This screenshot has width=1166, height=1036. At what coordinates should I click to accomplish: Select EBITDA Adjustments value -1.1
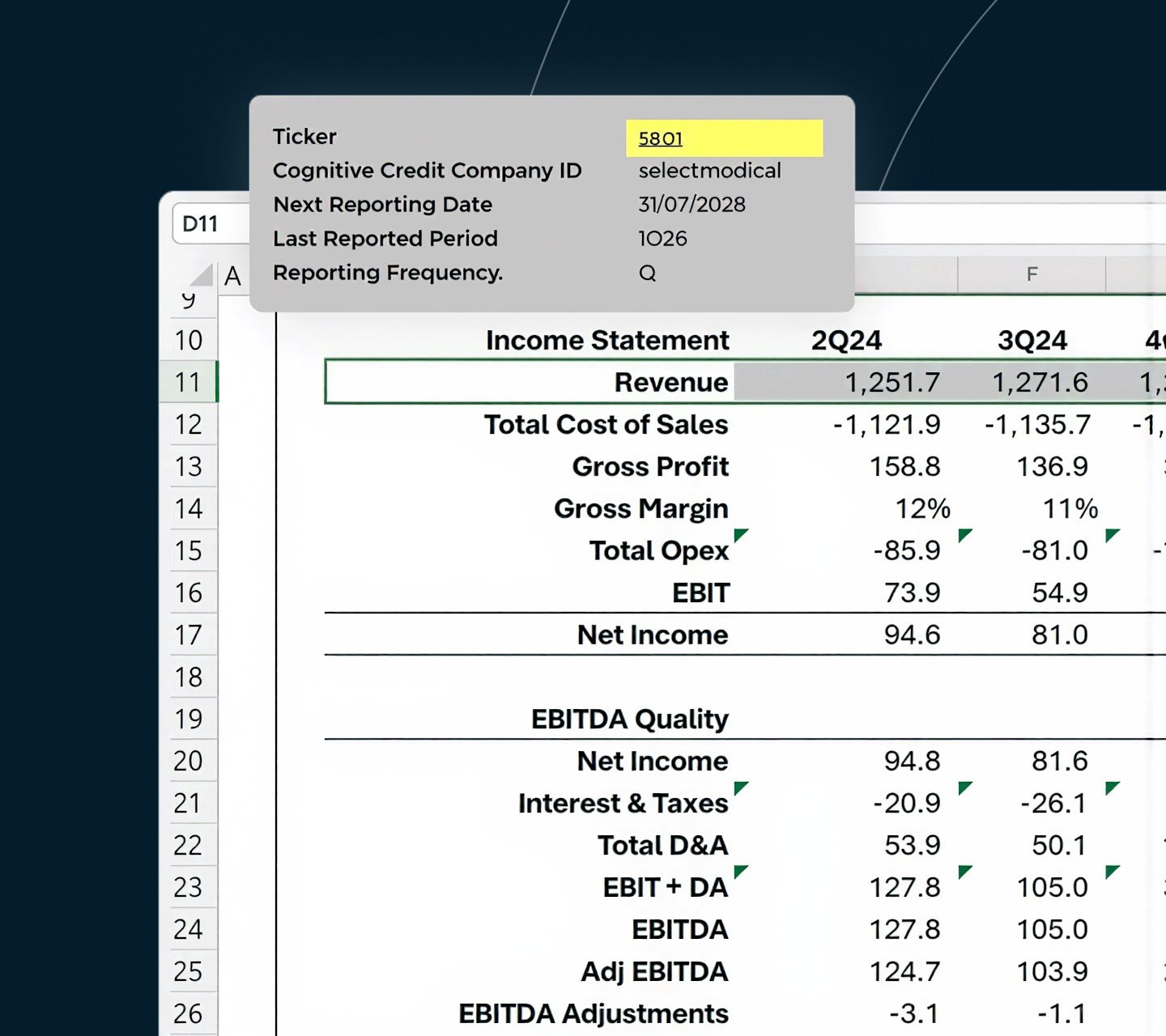[x=1062, y=1013]
